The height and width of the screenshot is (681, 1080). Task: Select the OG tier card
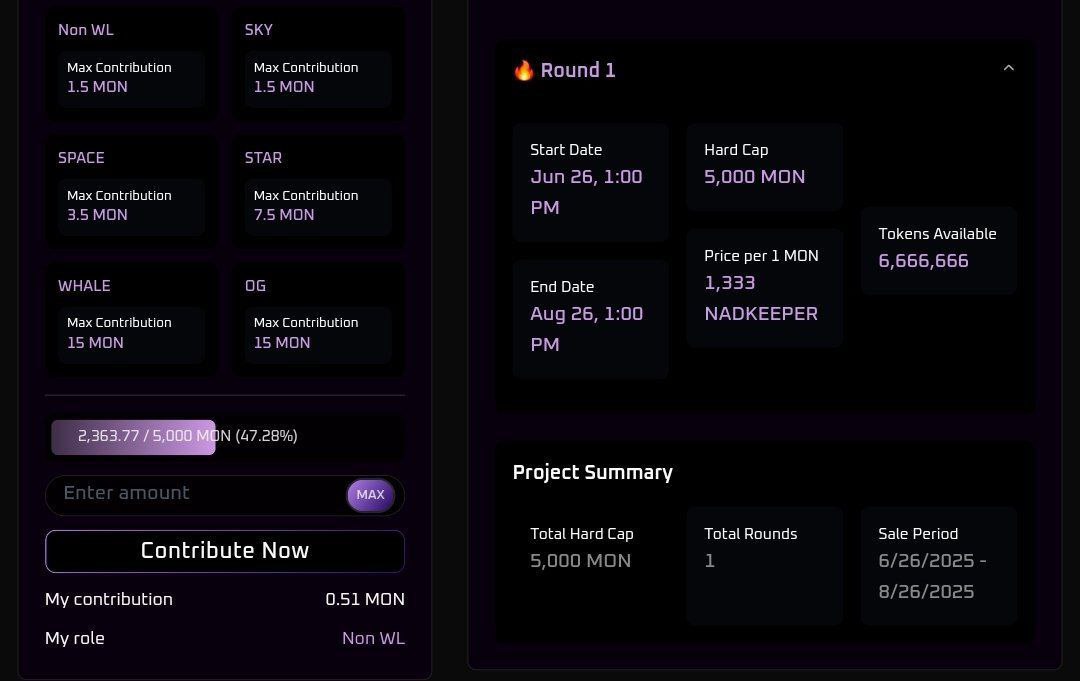click(318, 316)
